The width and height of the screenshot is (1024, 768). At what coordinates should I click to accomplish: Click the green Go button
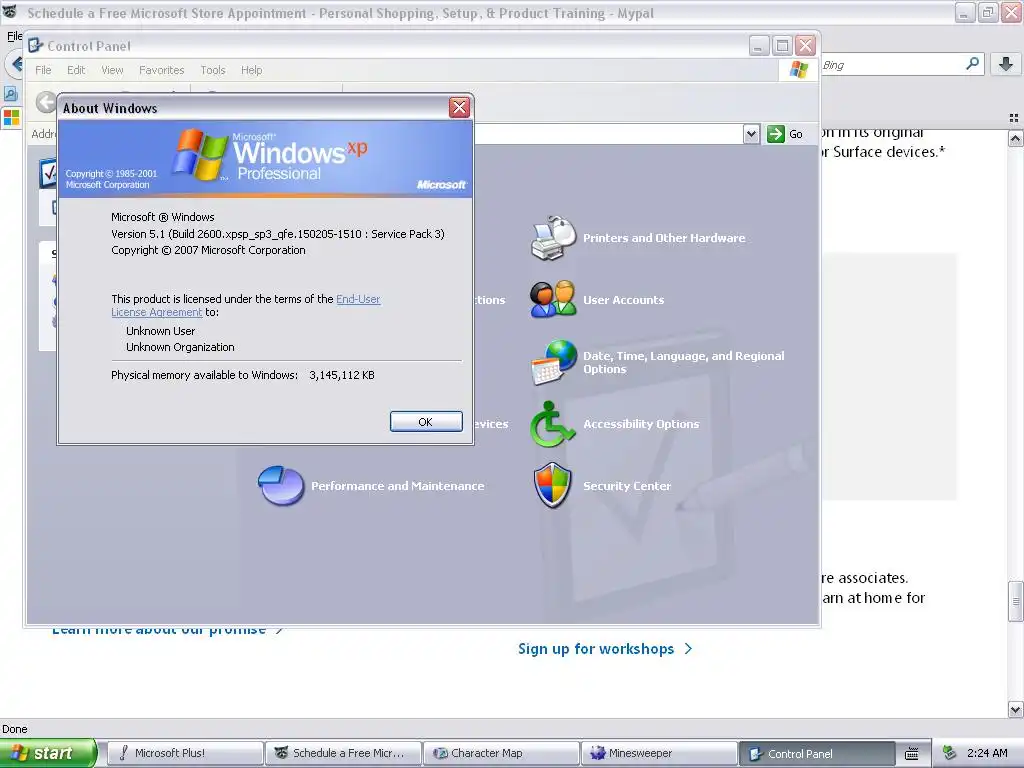[786, 134]
